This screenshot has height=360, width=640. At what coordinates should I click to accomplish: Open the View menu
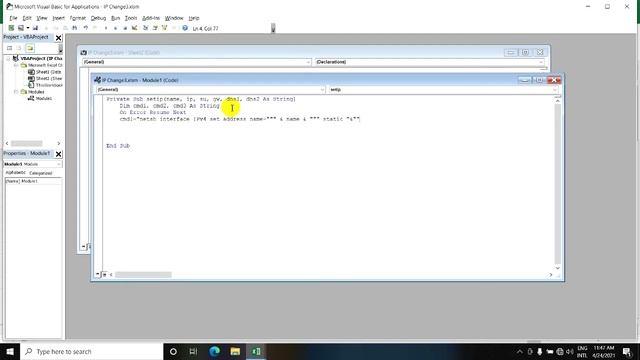(42, 18)
